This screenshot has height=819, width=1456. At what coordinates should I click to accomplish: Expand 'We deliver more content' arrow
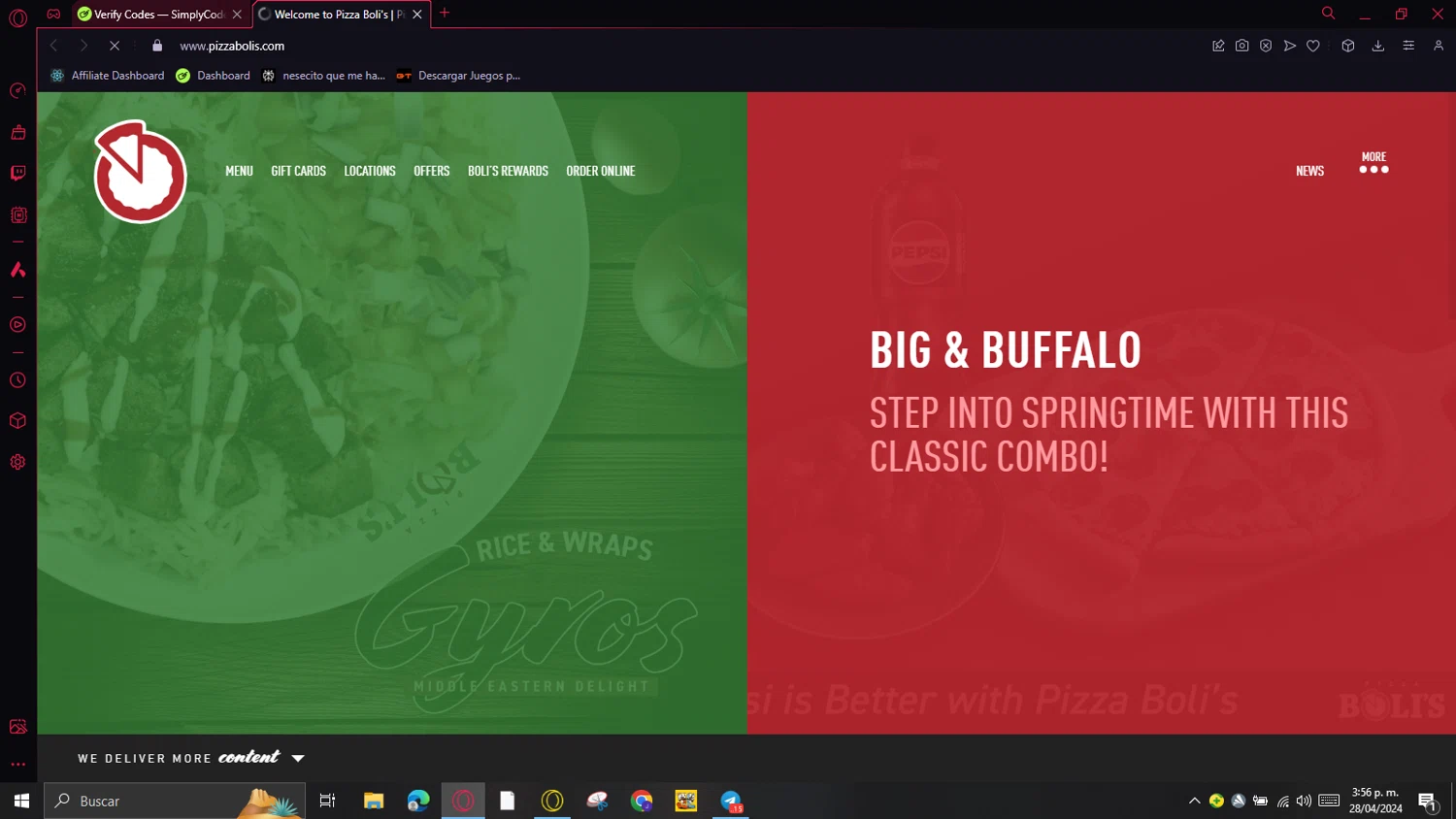(298, 758)
